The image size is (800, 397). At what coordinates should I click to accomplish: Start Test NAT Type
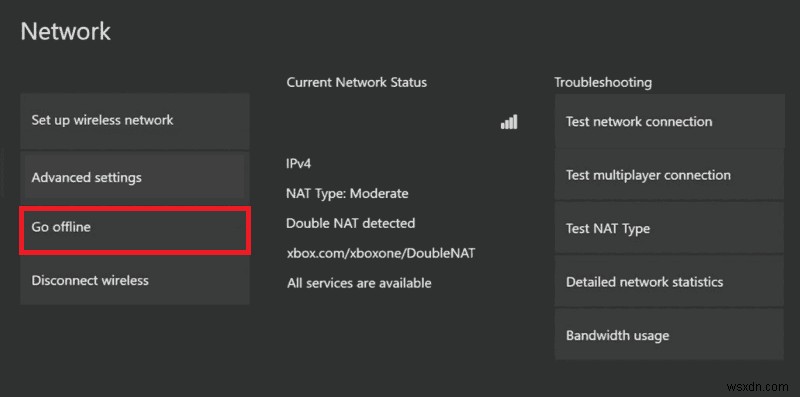pyautogui.click(x=669, y=228)
